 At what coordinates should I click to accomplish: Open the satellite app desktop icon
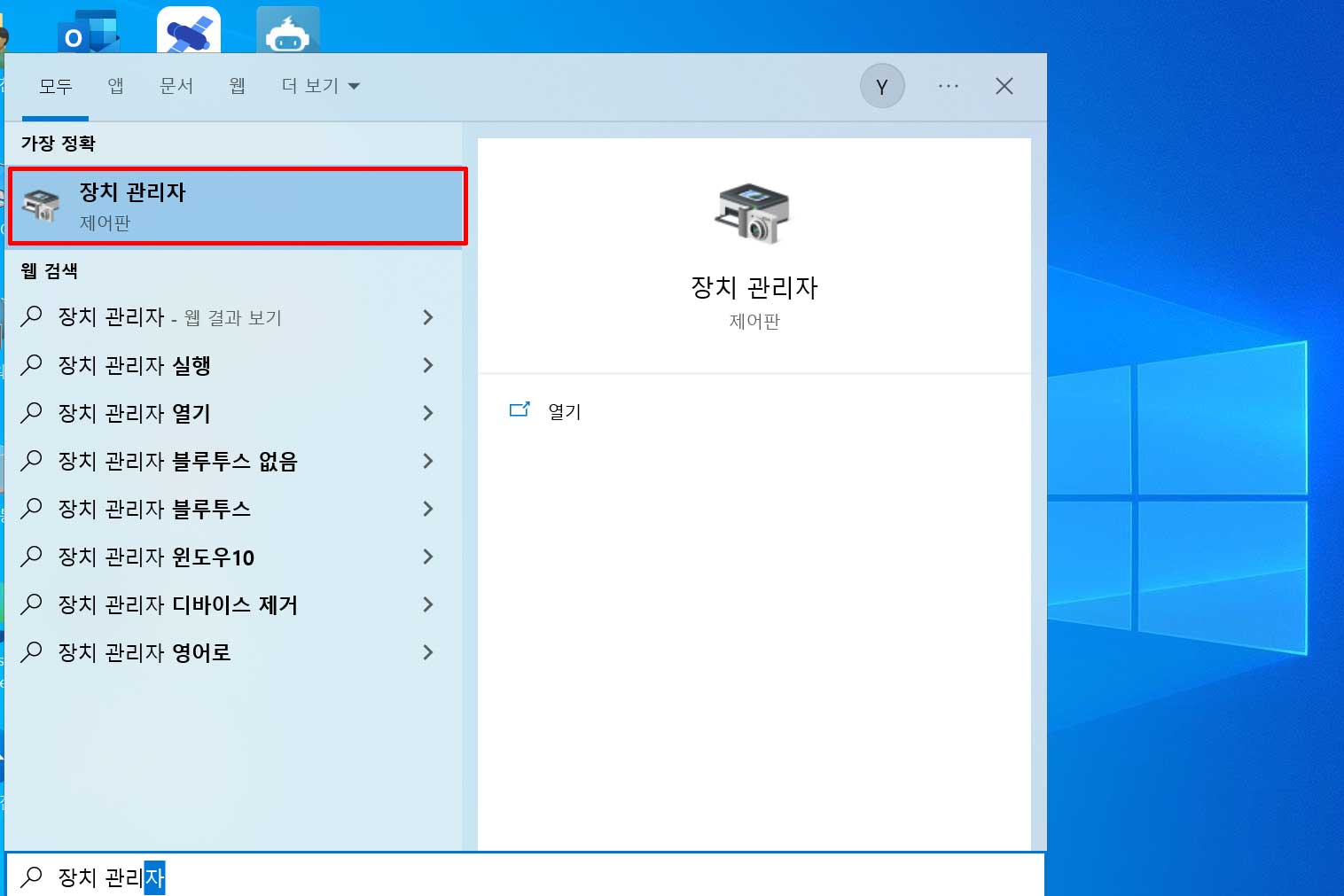coord(189,31)
